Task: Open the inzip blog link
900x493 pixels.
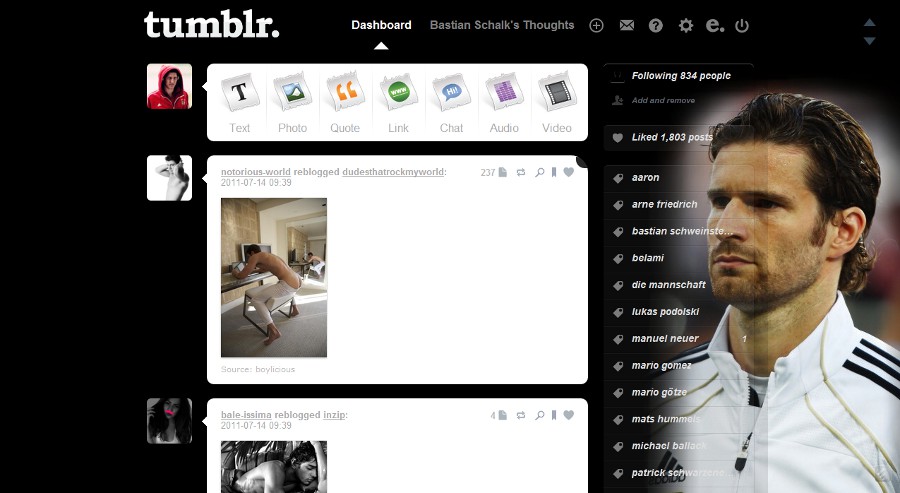Action: click(x=334, y=415)
